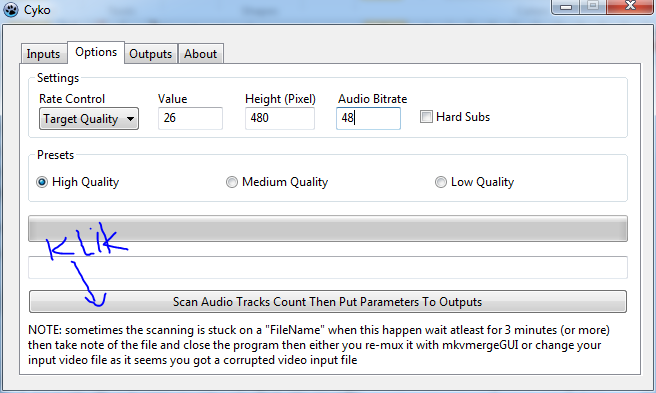Viewport: 656px width, 393px height.
Task: Click the NOTE text about scanning
Action: point(319,345)
